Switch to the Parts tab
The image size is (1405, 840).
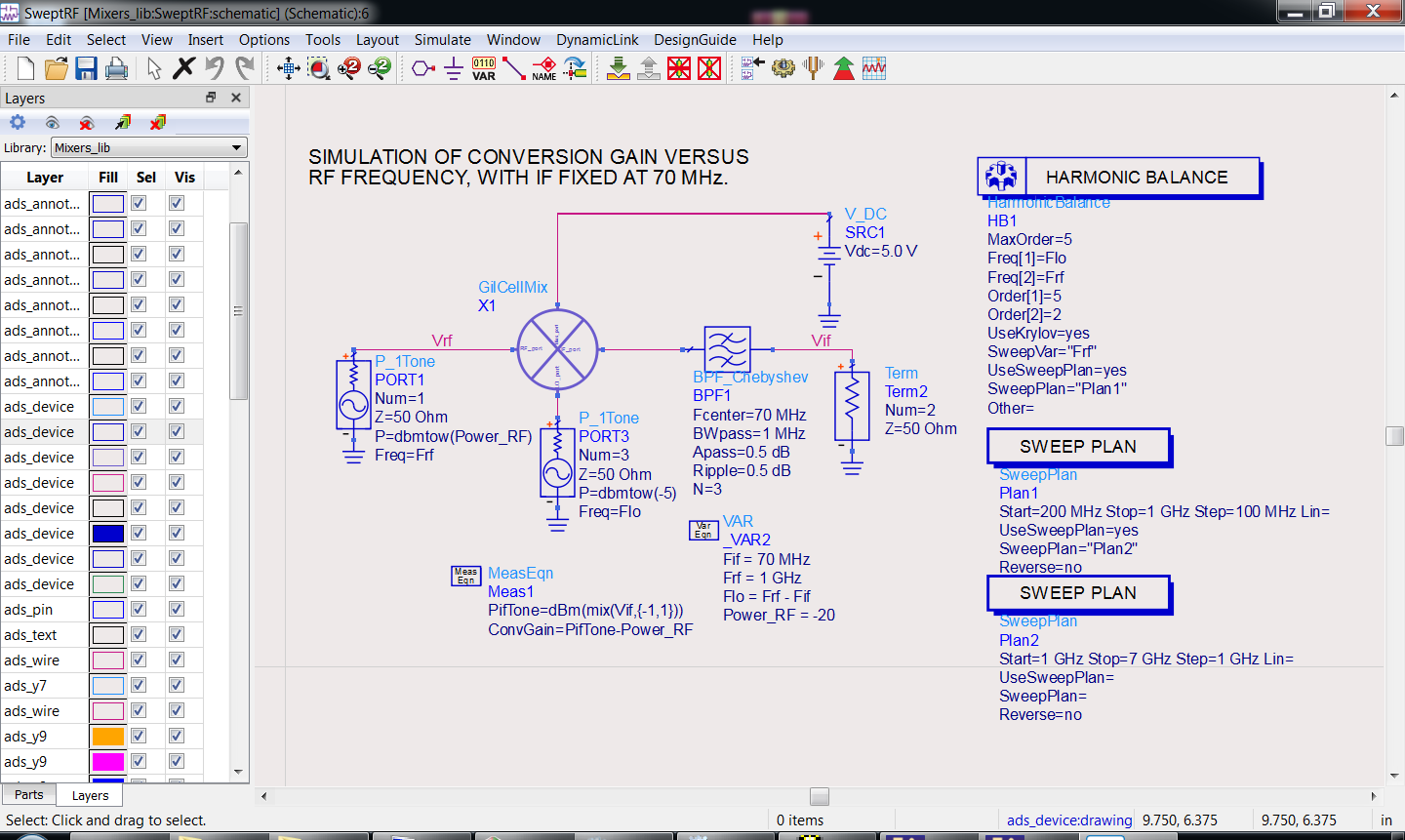coord(28,795)
